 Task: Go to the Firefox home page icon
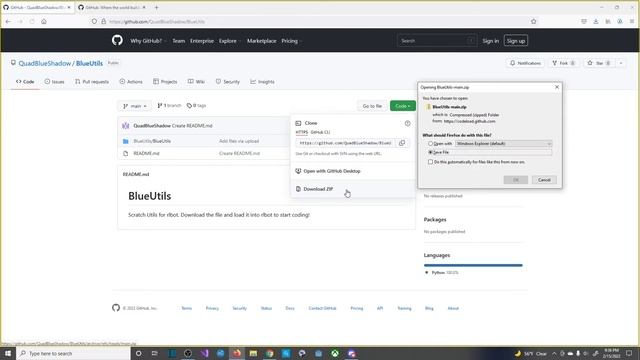pos(44,21)
